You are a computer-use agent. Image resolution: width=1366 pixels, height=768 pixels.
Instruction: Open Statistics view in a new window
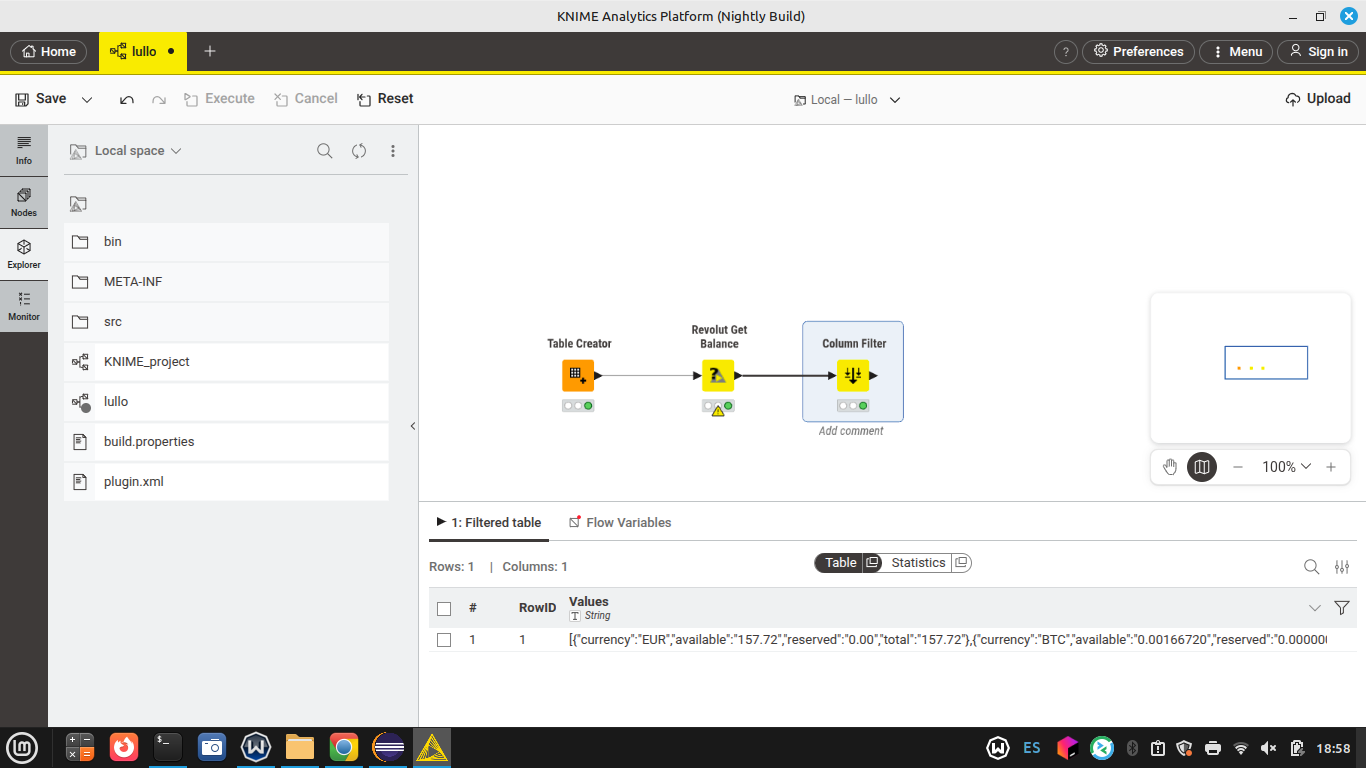pyautogui.click(x=961, y=563)
